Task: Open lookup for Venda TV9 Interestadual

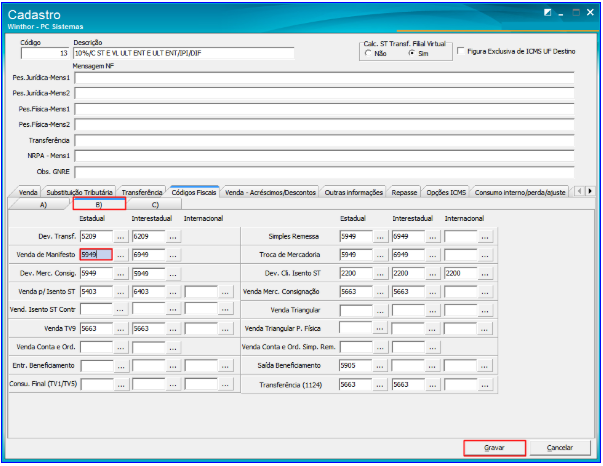Action: [x=173, y=329]
